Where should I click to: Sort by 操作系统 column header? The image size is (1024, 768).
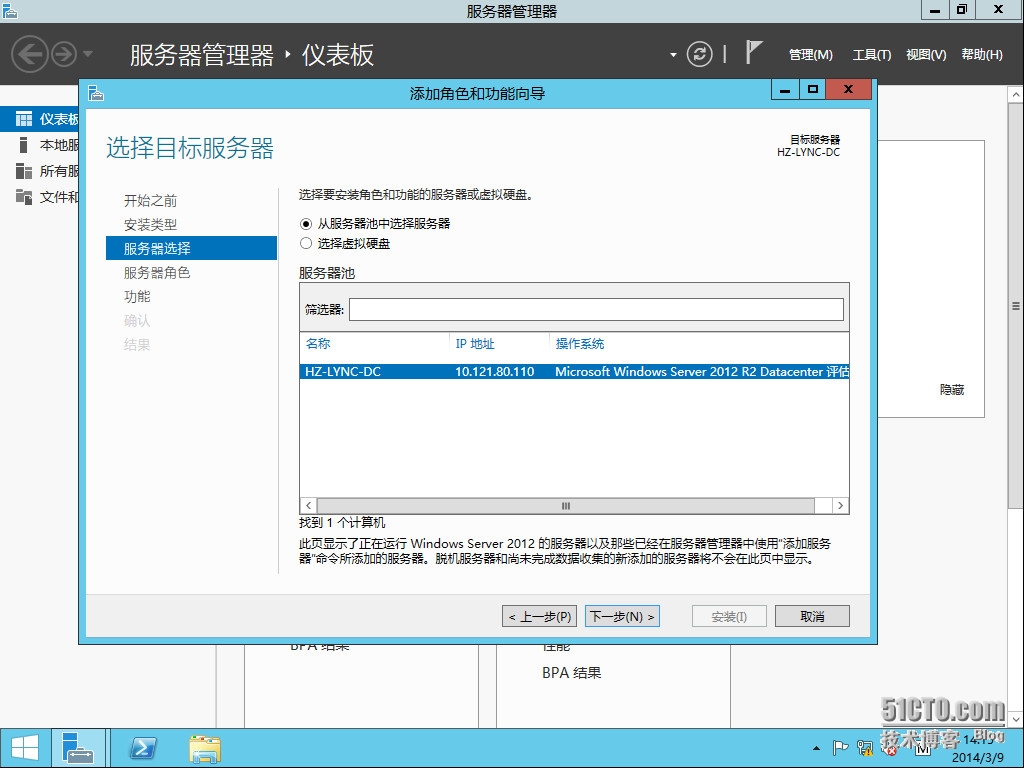coord(579,344)
